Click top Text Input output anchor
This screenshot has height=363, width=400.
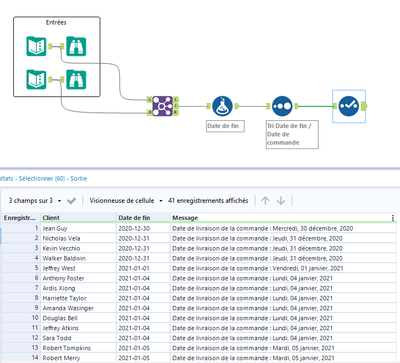pos(50,46)
